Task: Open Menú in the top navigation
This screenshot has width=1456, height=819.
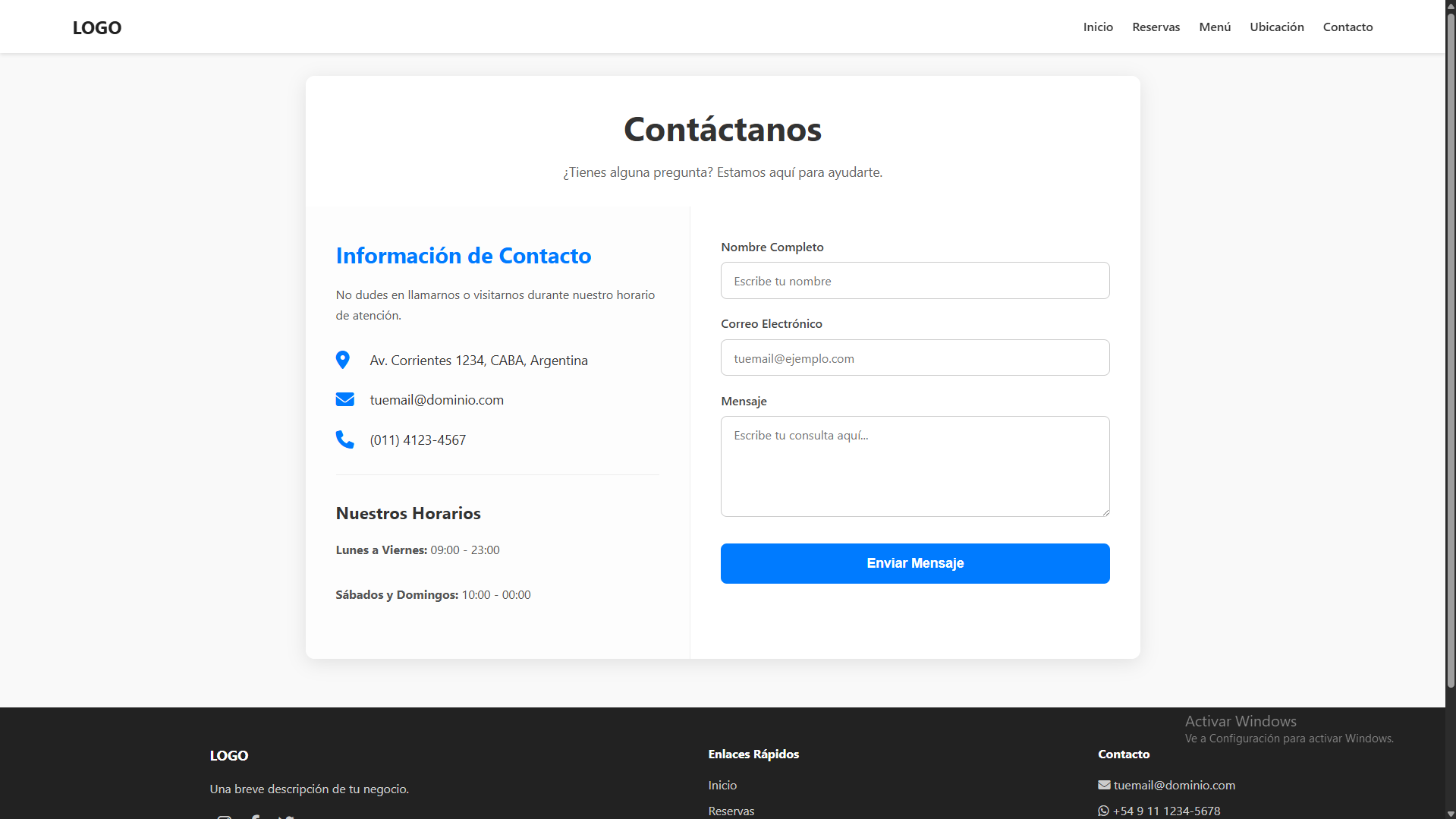Action: (1215, 27)
